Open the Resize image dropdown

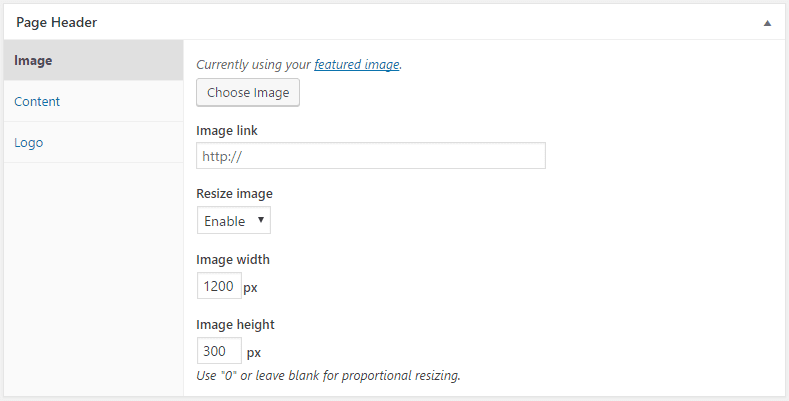coord(234,220)
